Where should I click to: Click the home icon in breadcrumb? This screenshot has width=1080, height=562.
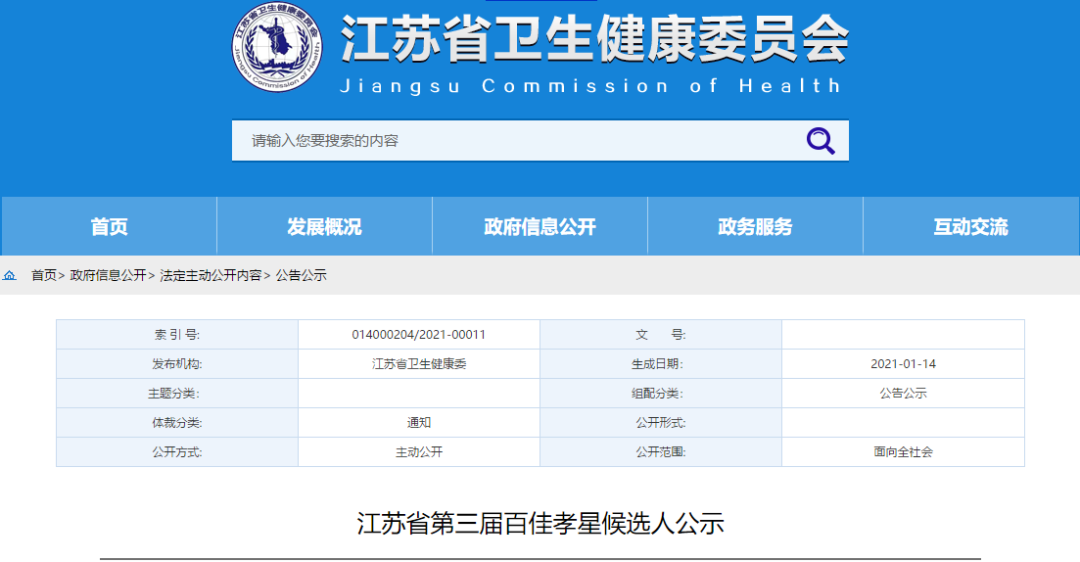[10, 275]
